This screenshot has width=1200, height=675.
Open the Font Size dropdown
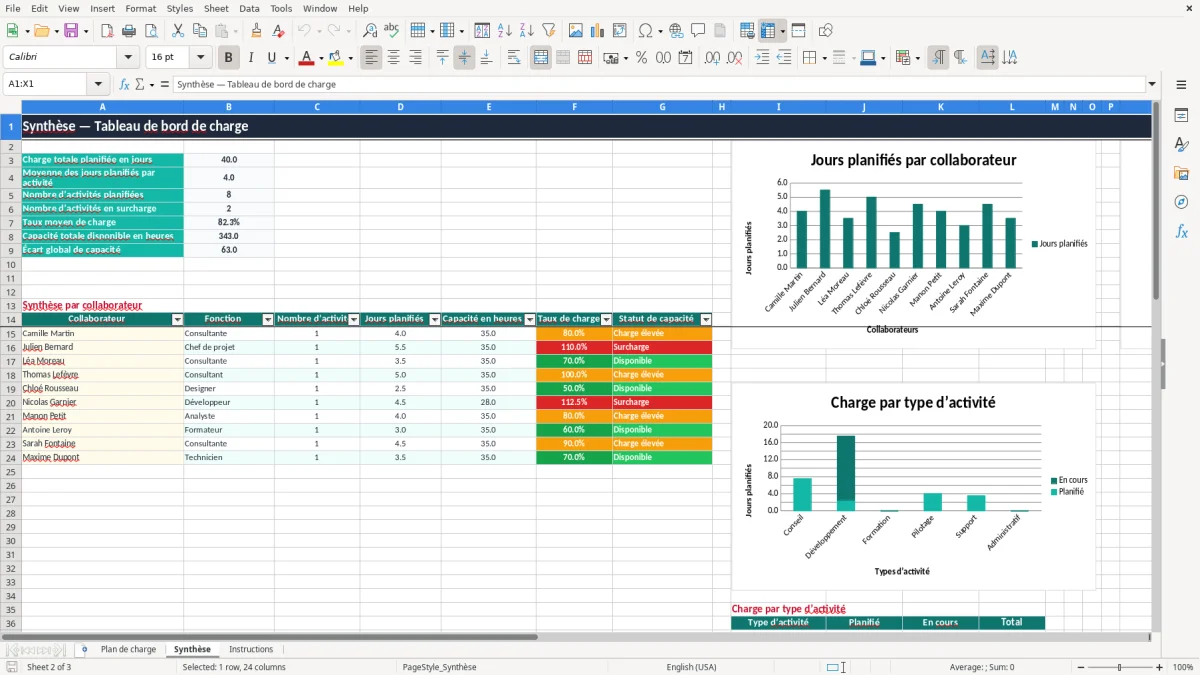(x=201, y=58)
